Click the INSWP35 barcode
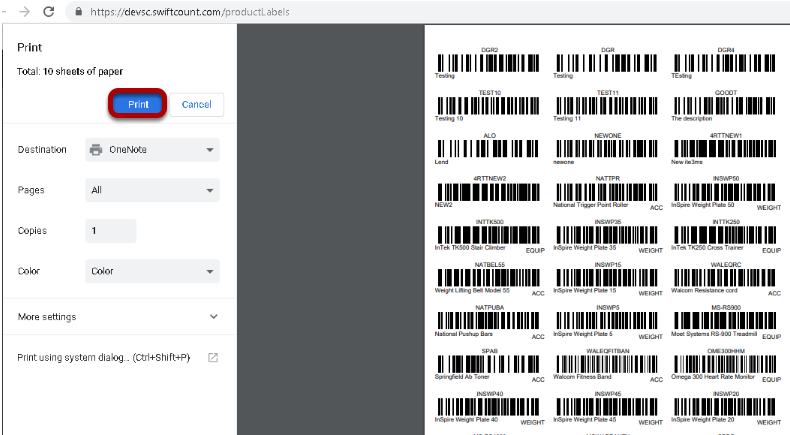Image resolution: width=790 pixels, height=435 pixels. pyautogui.click(x=607, y=235)
